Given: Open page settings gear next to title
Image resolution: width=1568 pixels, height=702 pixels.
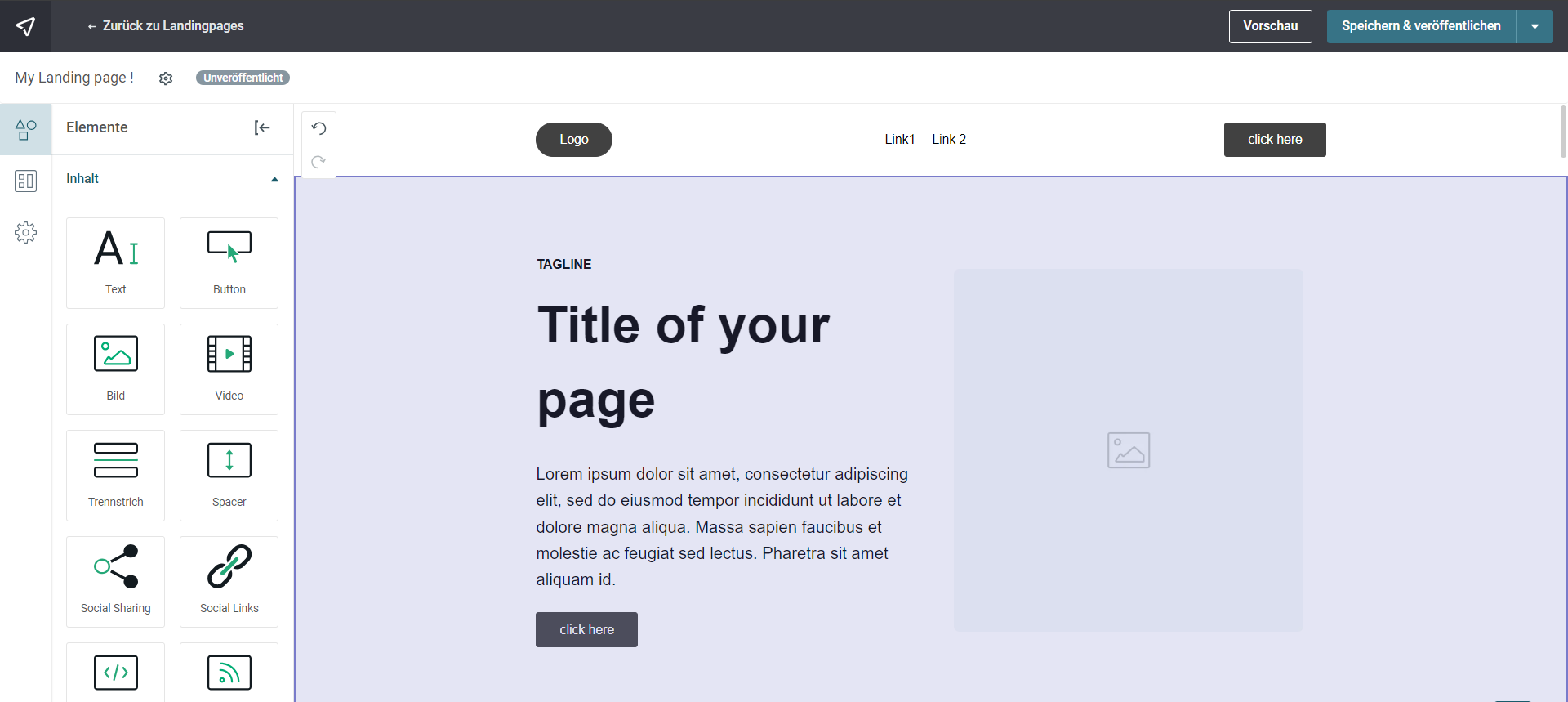Looking at the screenshot, I should point(166,78).
